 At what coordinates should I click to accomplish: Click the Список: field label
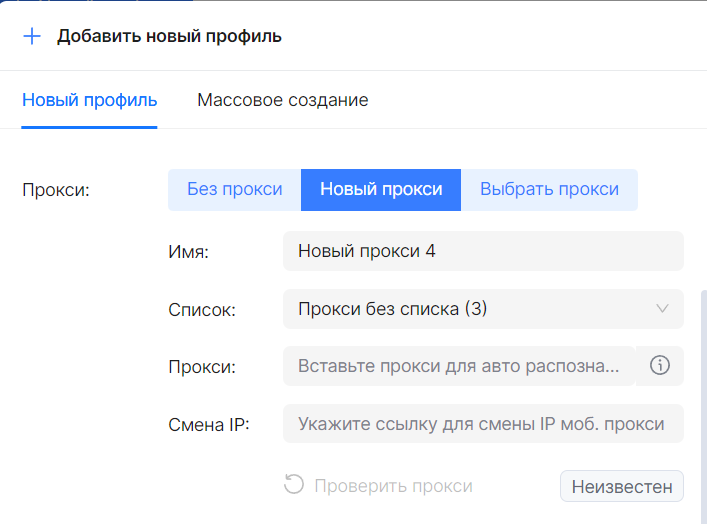[202, 310]
